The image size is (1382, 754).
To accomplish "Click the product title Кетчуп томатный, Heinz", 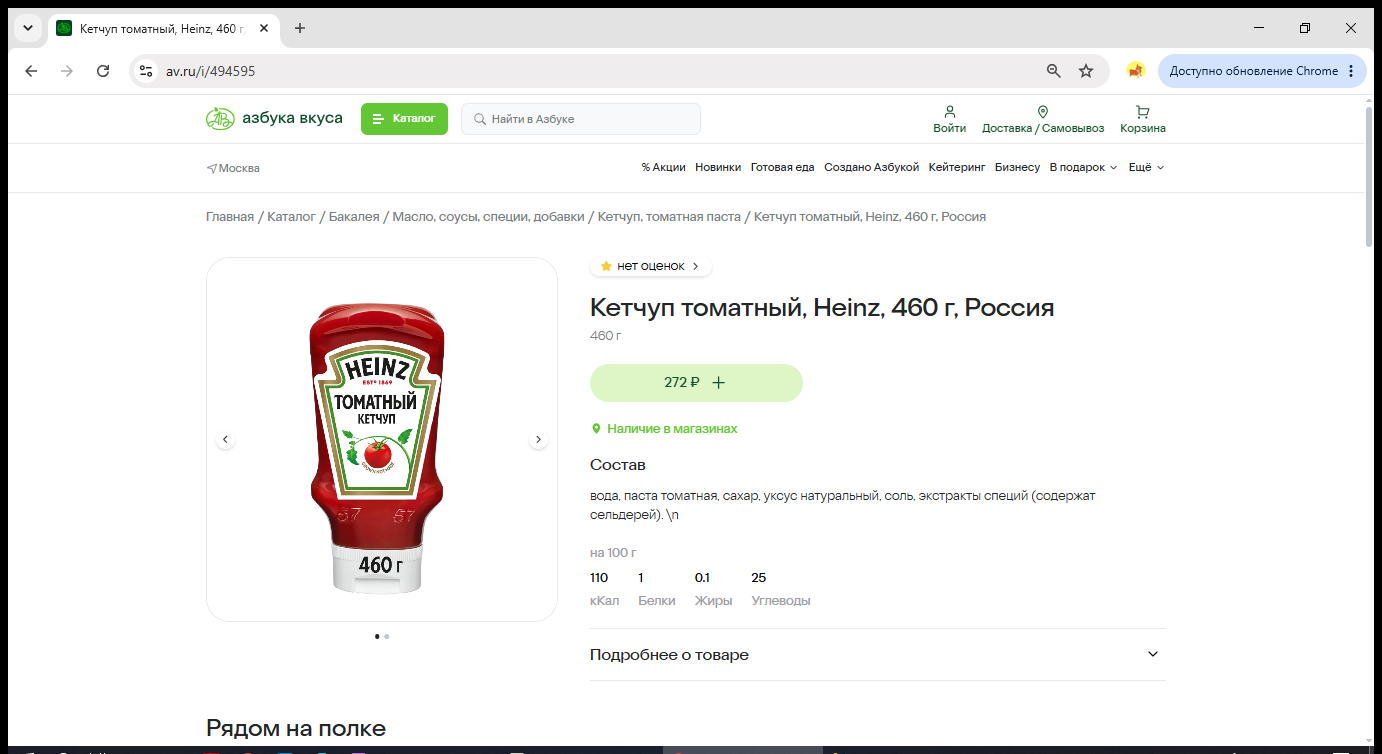I will point(822,308).
